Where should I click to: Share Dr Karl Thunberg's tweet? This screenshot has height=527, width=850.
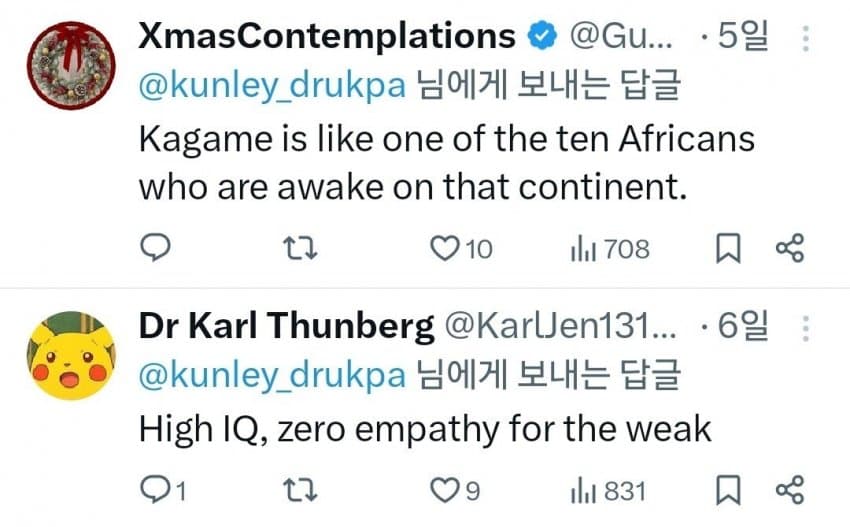[790, 490]
